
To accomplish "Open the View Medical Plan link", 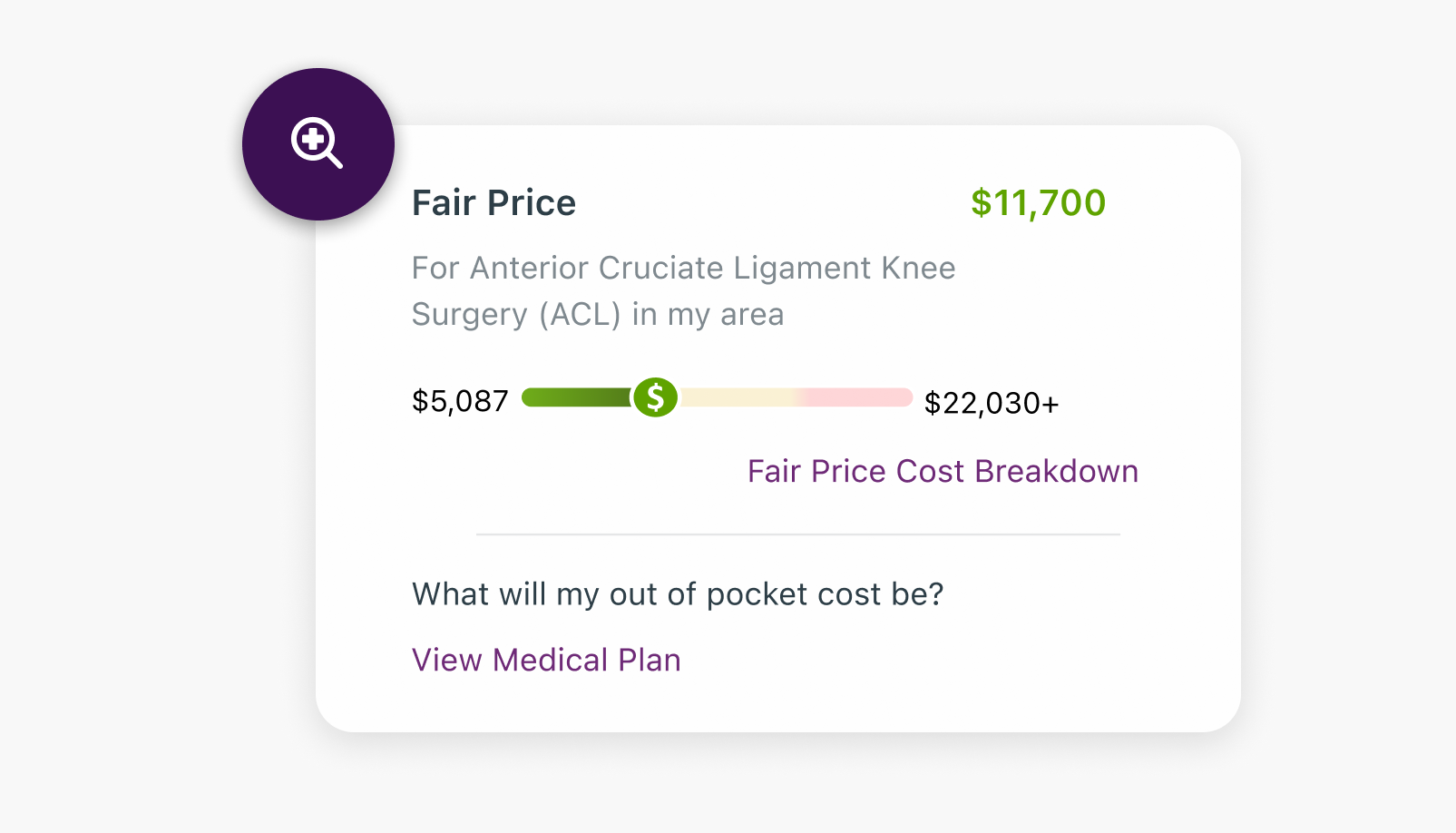I will click(x=546, y=660).
